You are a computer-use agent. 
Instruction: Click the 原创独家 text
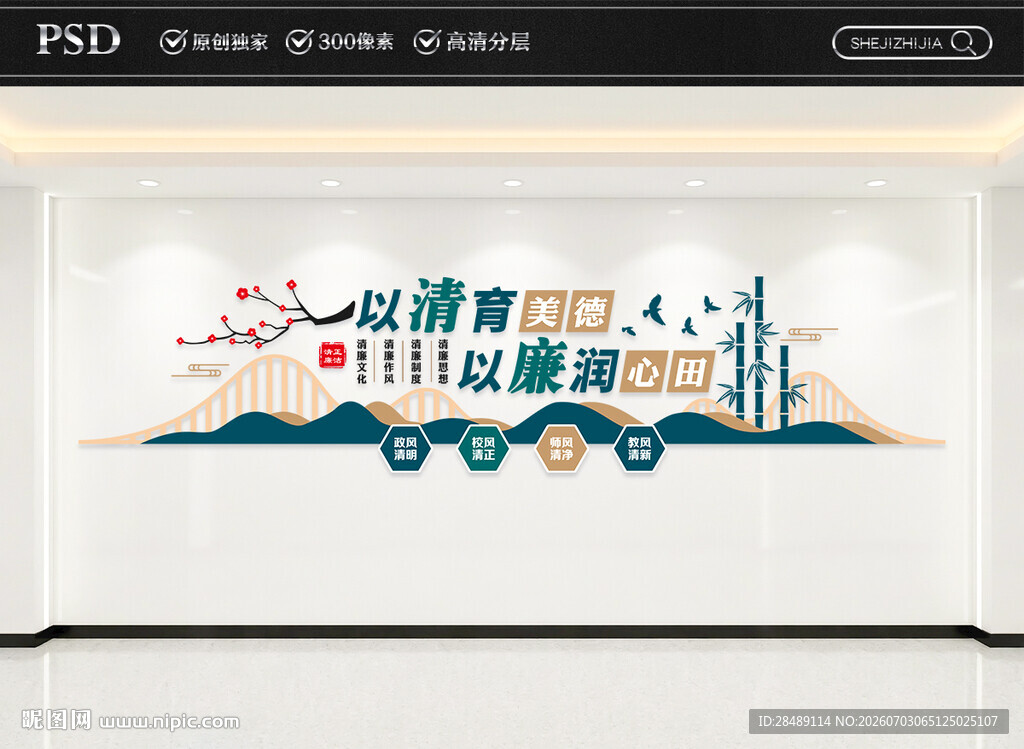point(230,42)
